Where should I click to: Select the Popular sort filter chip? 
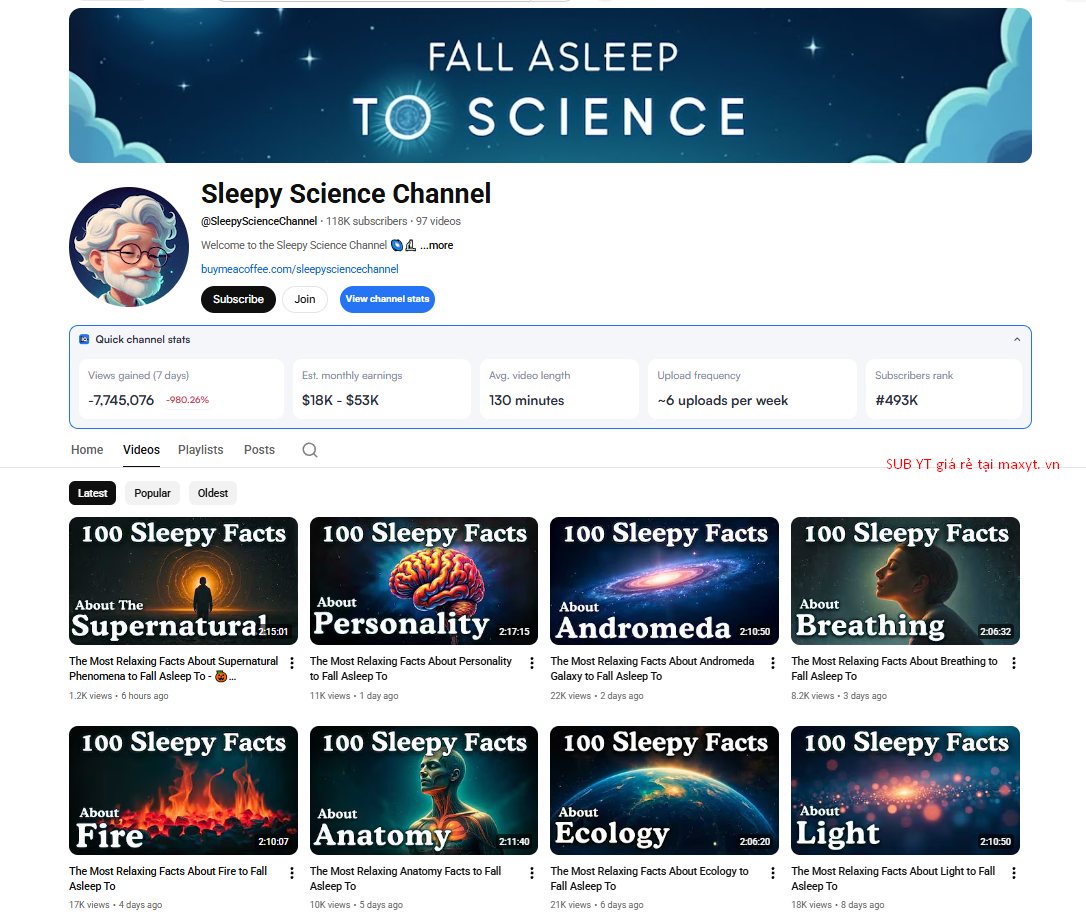(x=153, y=493)
